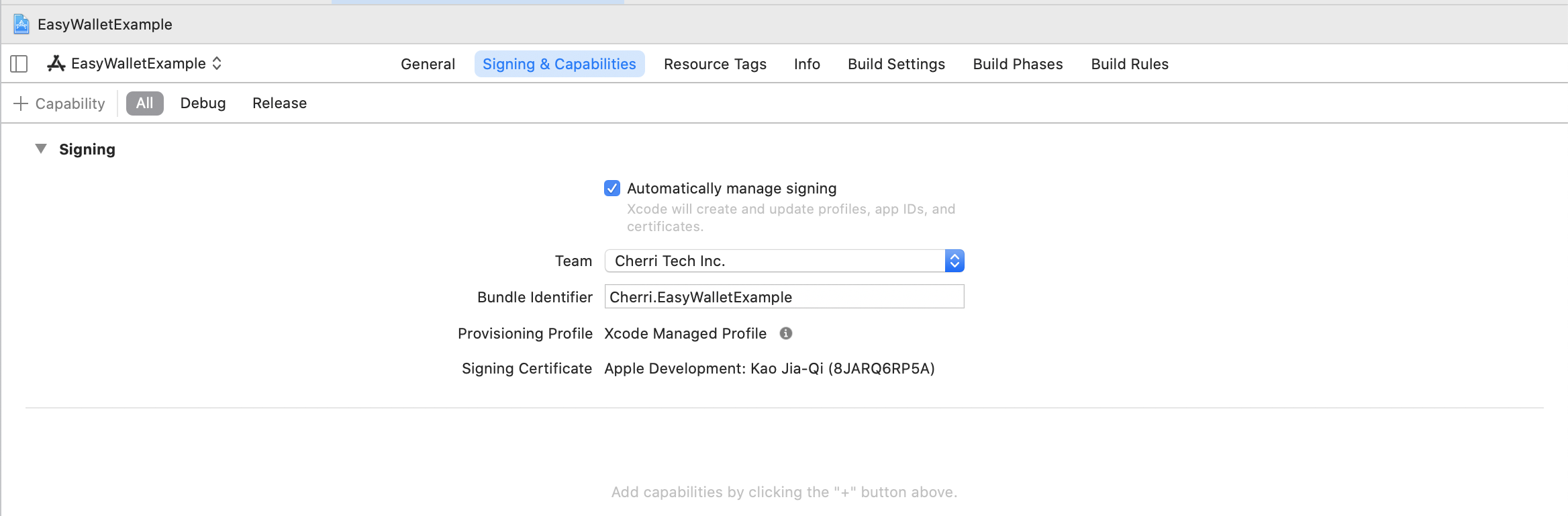Click the Bundle Identifier text field
This screenshot has width=1568, height=516.
(x=784, y=296)
